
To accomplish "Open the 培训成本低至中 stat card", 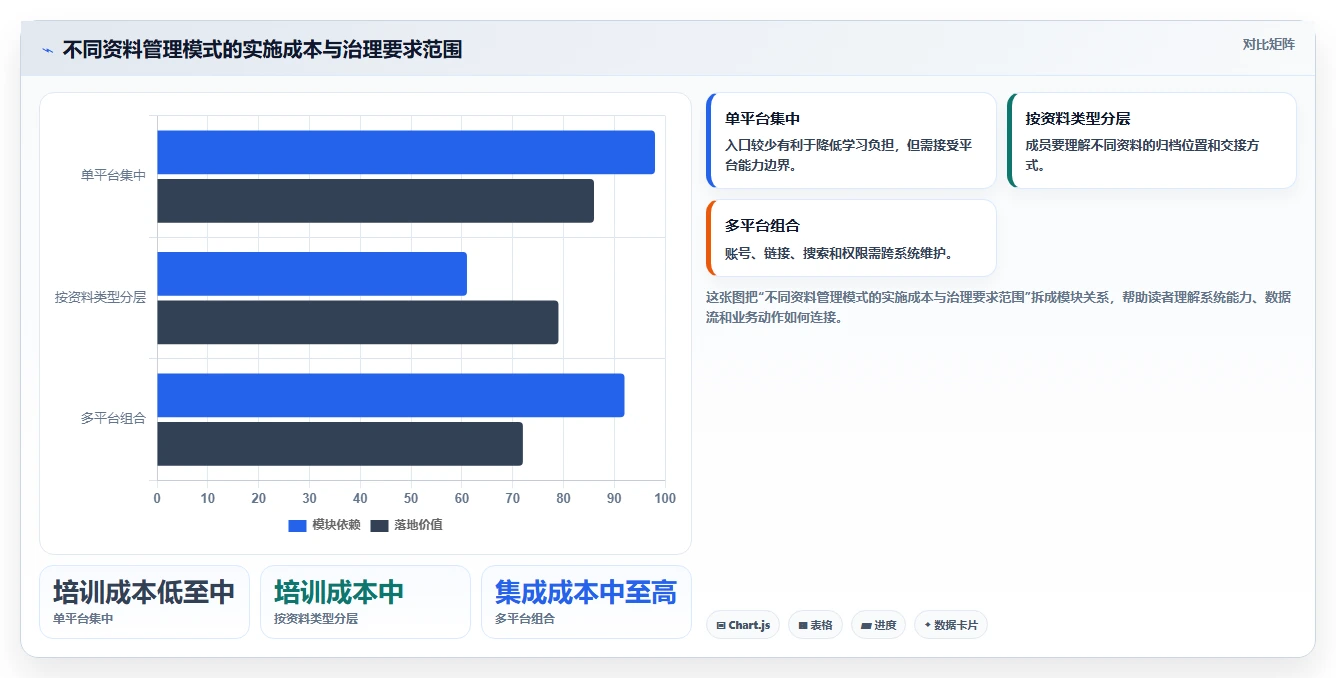I will pyautogui.click(x=144, y=602).
